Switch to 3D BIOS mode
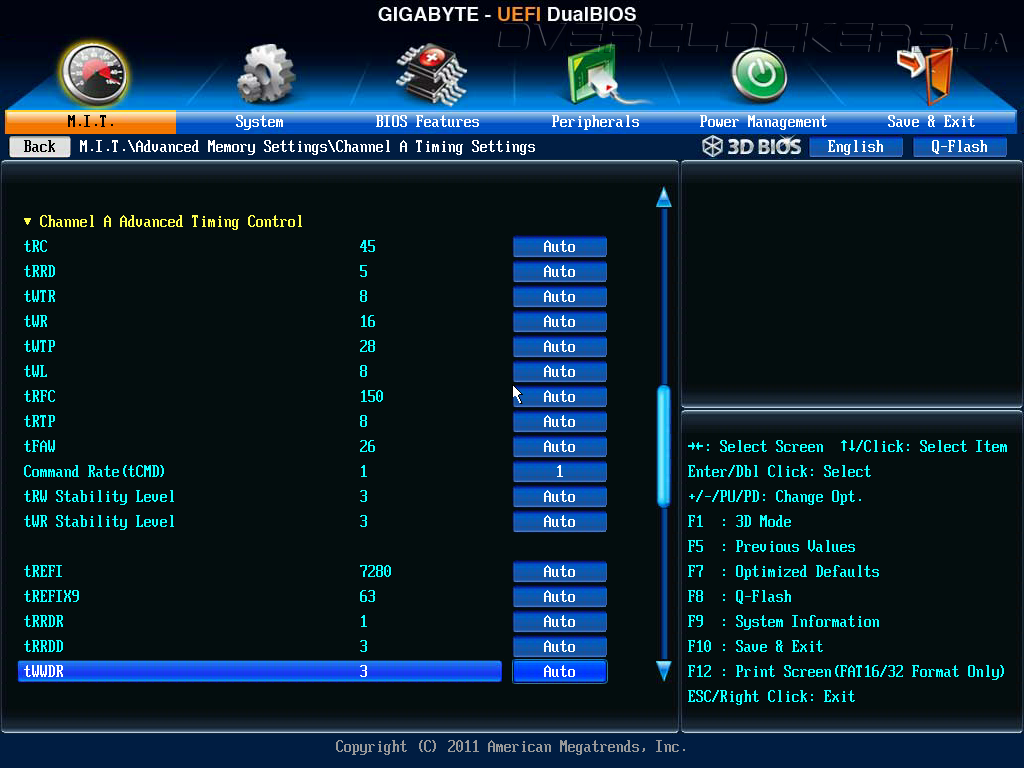 coord(752,146)
